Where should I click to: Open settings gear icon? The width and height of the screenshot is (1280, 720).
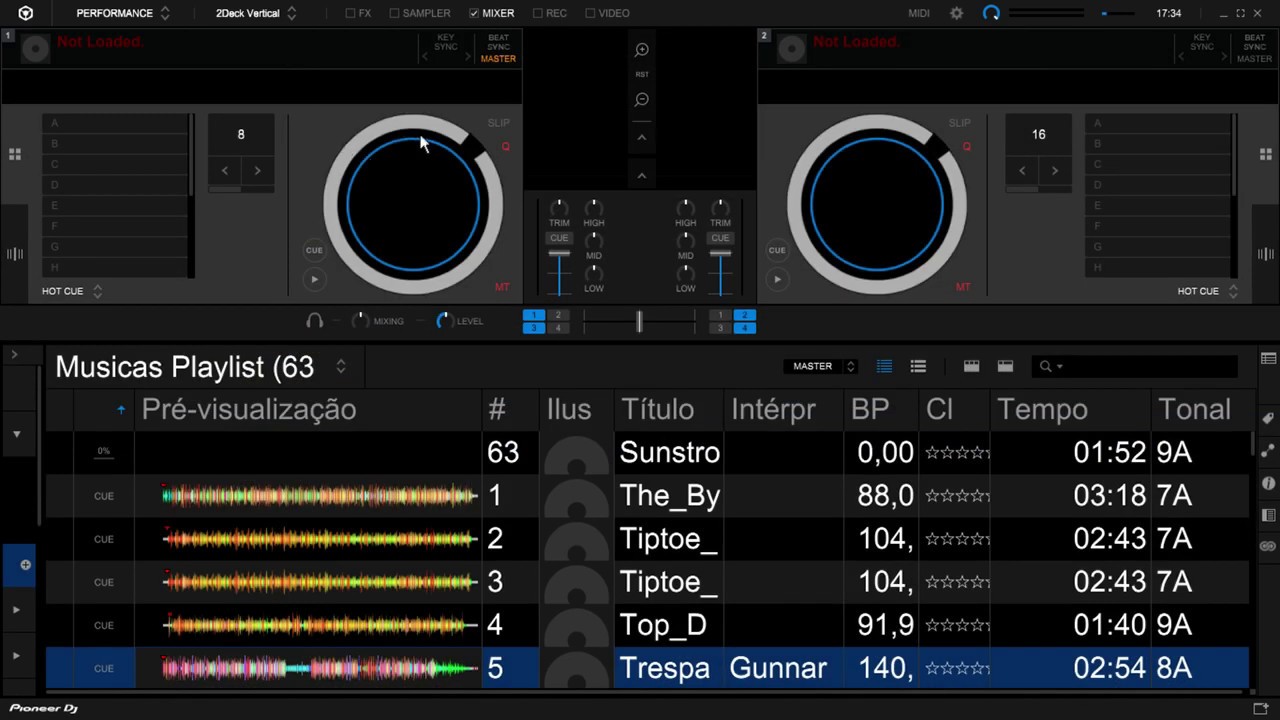pyautogui.click(x=957, y=13)
